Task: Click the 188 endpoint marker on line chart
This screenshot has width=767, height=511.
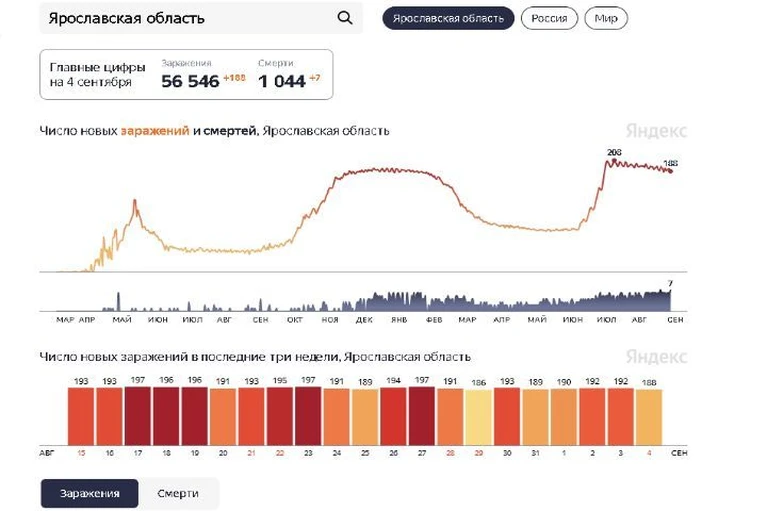Action: (x=670, y=171)
